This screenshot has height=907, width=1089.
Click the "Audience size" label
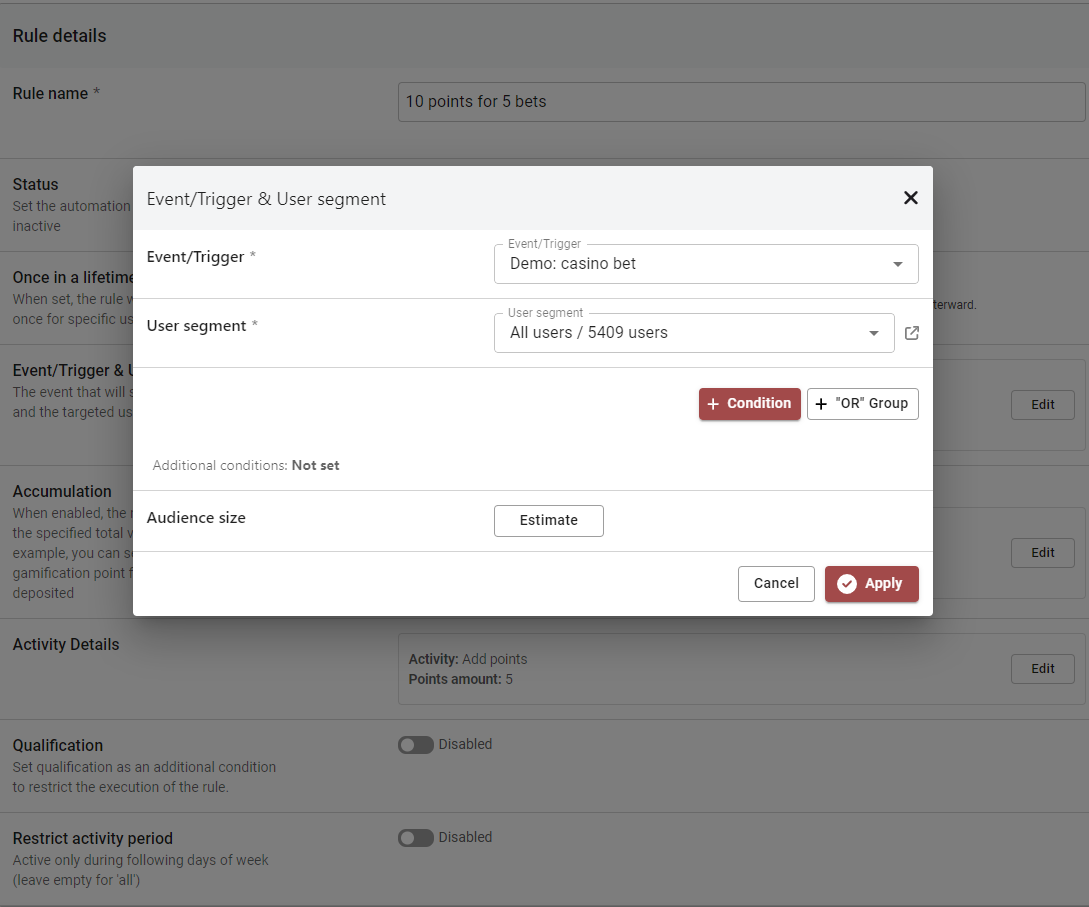[x=196, y=518]
